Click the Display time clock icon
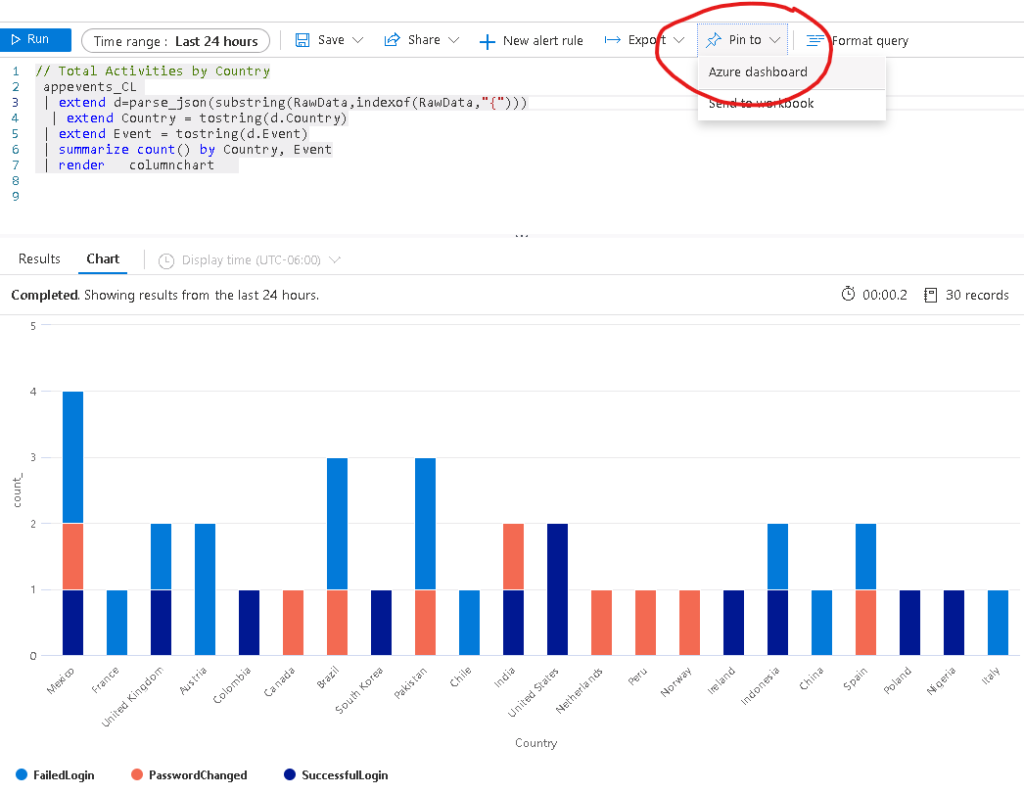This screenshot has height=794, width=1024. pos(166,260)
